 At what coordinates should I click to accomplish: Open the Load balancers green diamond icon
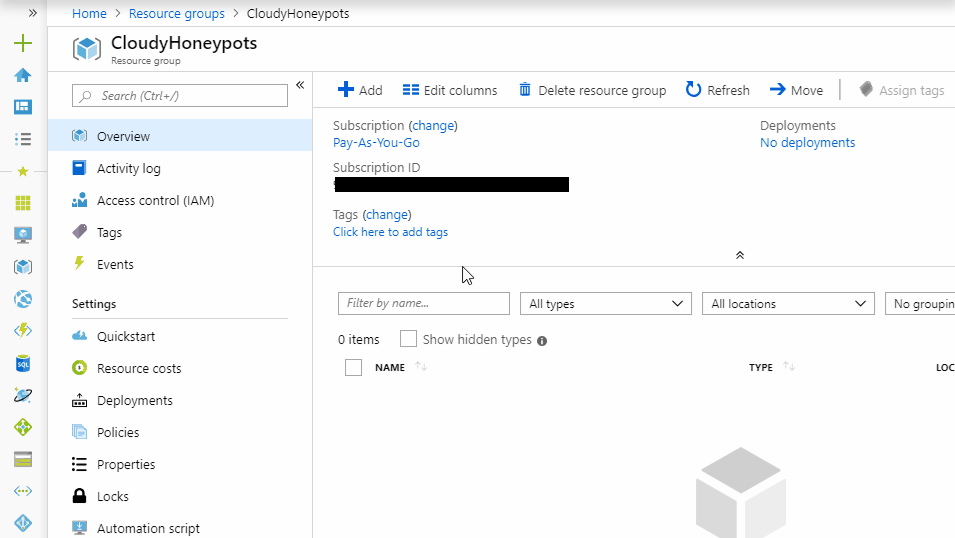[23, 427]
